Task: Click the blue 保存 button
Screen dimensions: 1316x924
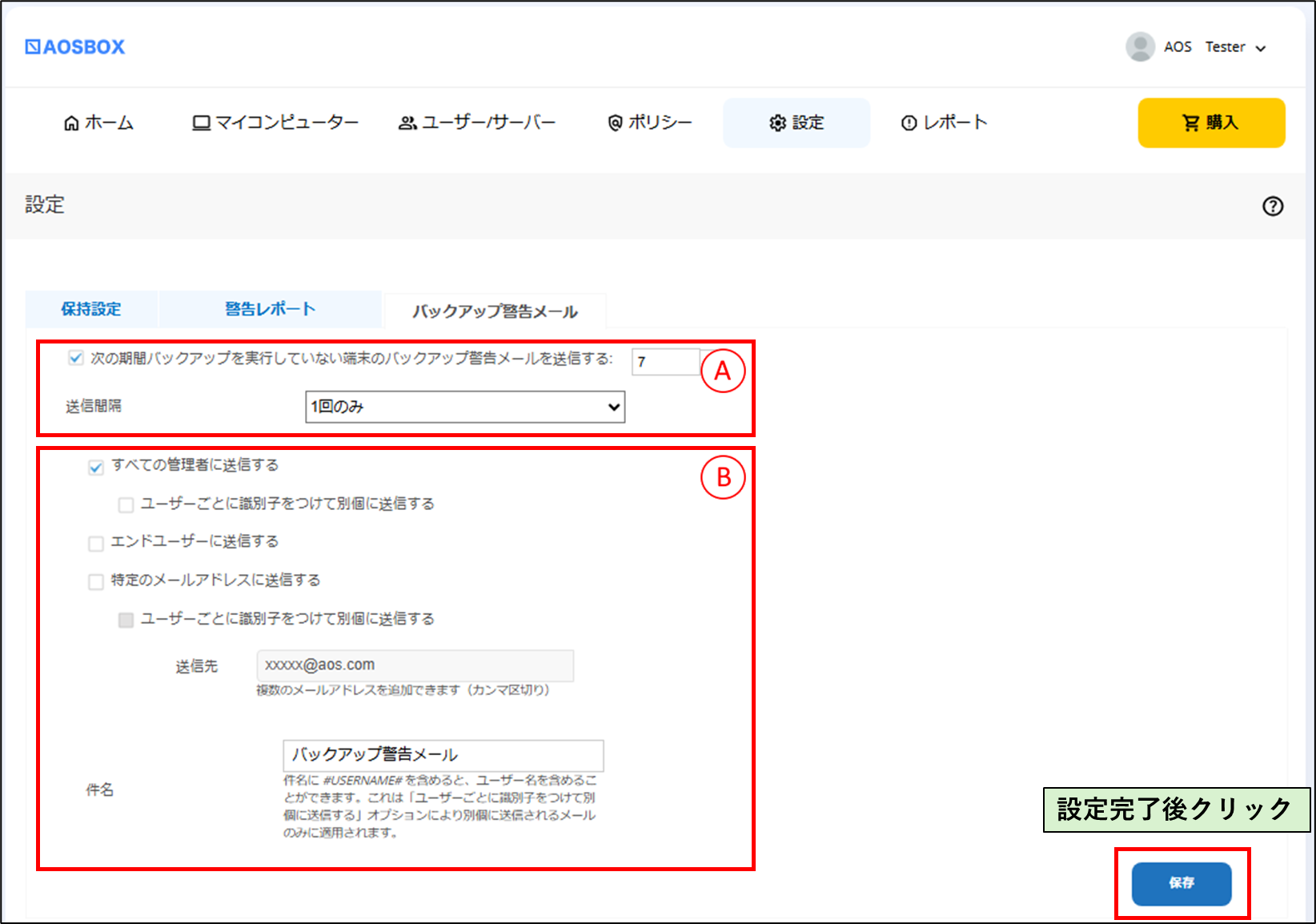Action: tap(1182, 883)
